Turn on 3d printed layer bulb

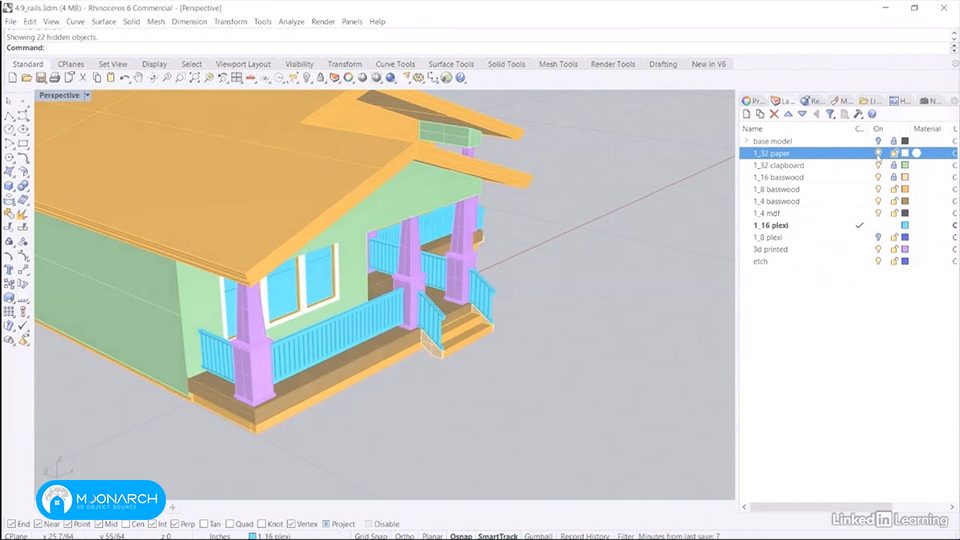(878, 249)
